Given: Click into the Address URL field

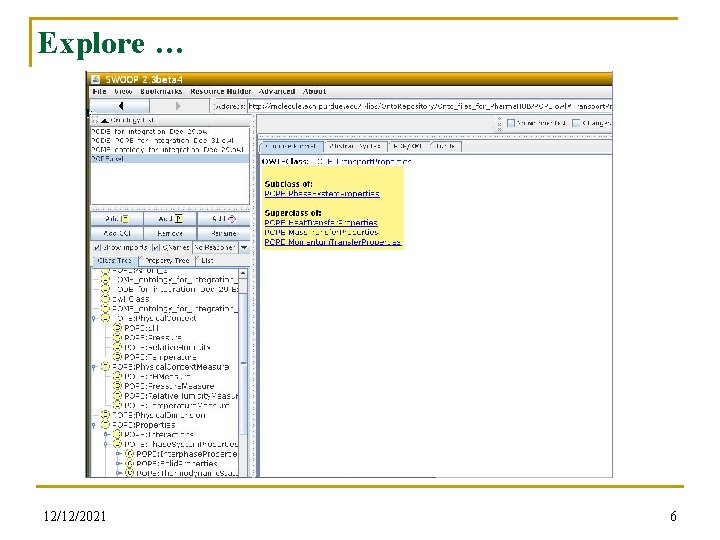Looking at the screenshot, I should (430, 107).
